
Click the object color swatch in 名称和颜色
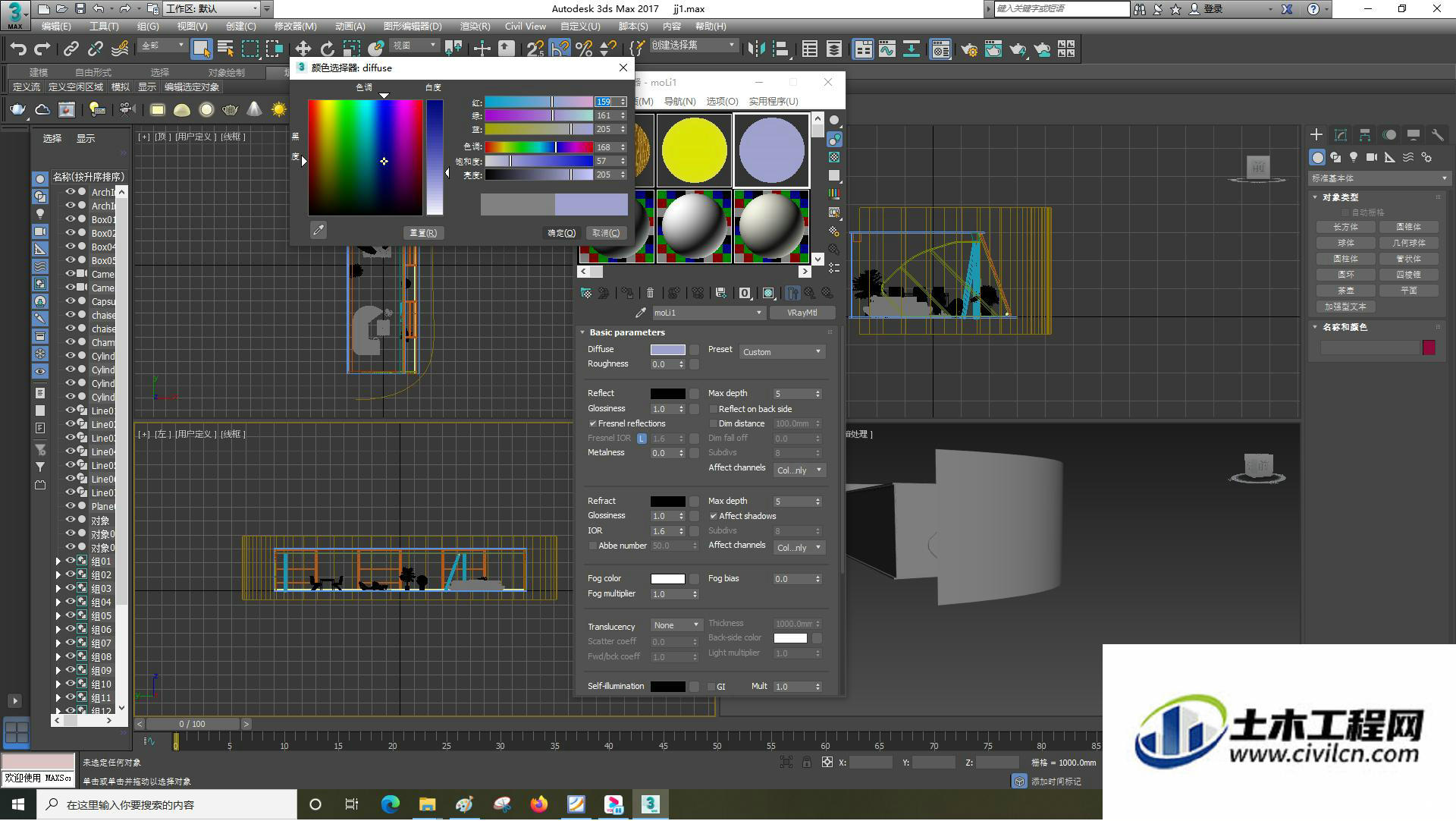1429,348
